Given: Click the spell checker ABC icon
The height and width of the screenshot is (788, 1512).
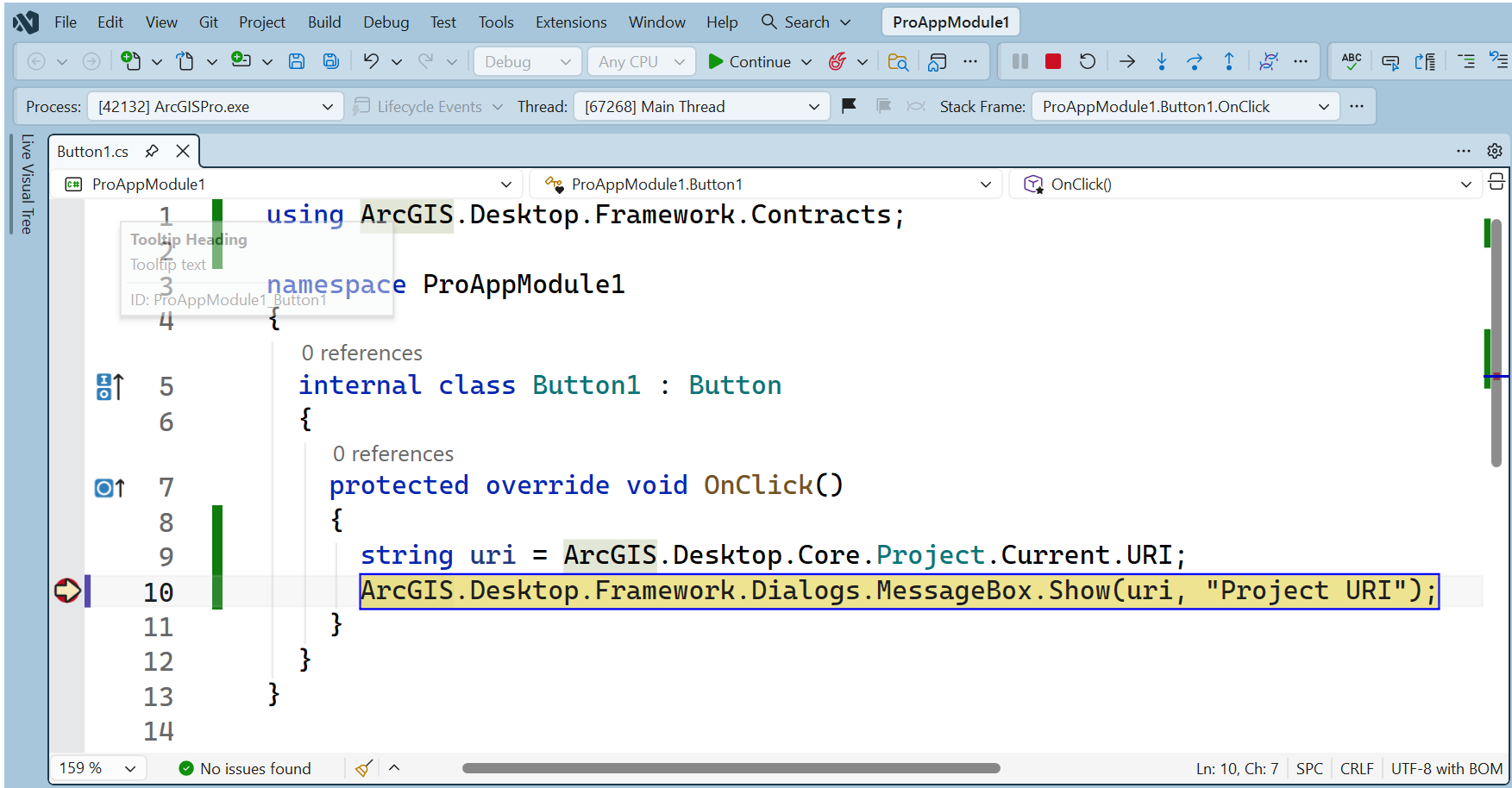Looking at the screenshot, I should (x=1352, y=61).
